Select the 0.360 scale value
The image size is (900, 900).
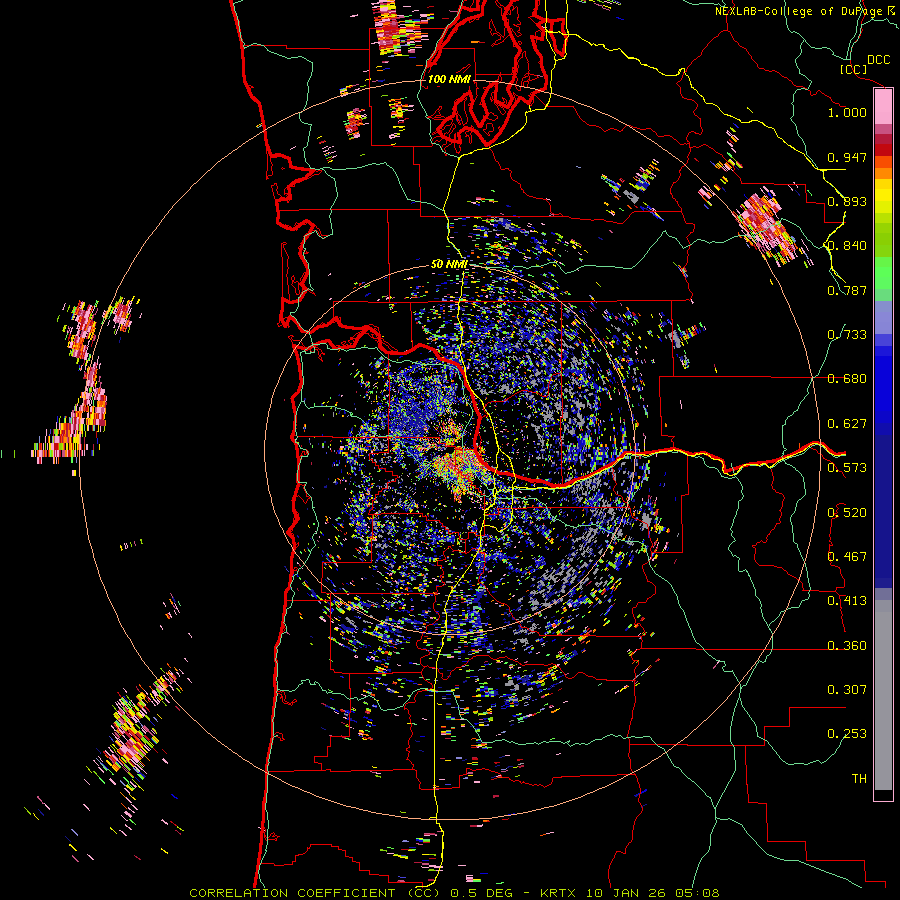click(847, 646)
